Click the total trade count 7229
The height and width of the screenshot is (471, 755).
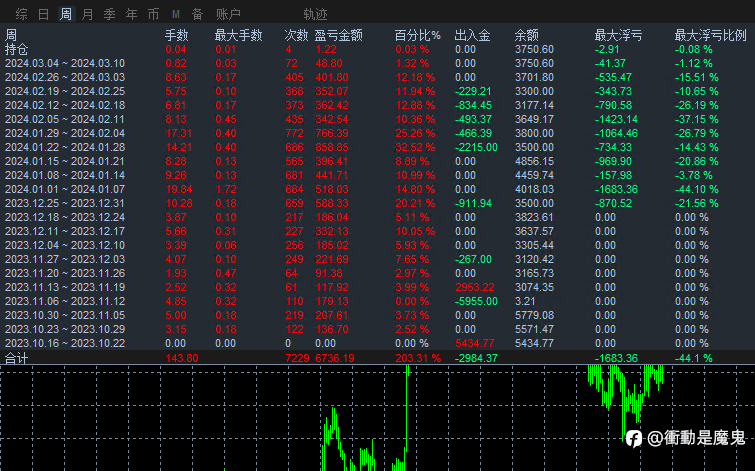pyautogui.click(x=297, y=358)
